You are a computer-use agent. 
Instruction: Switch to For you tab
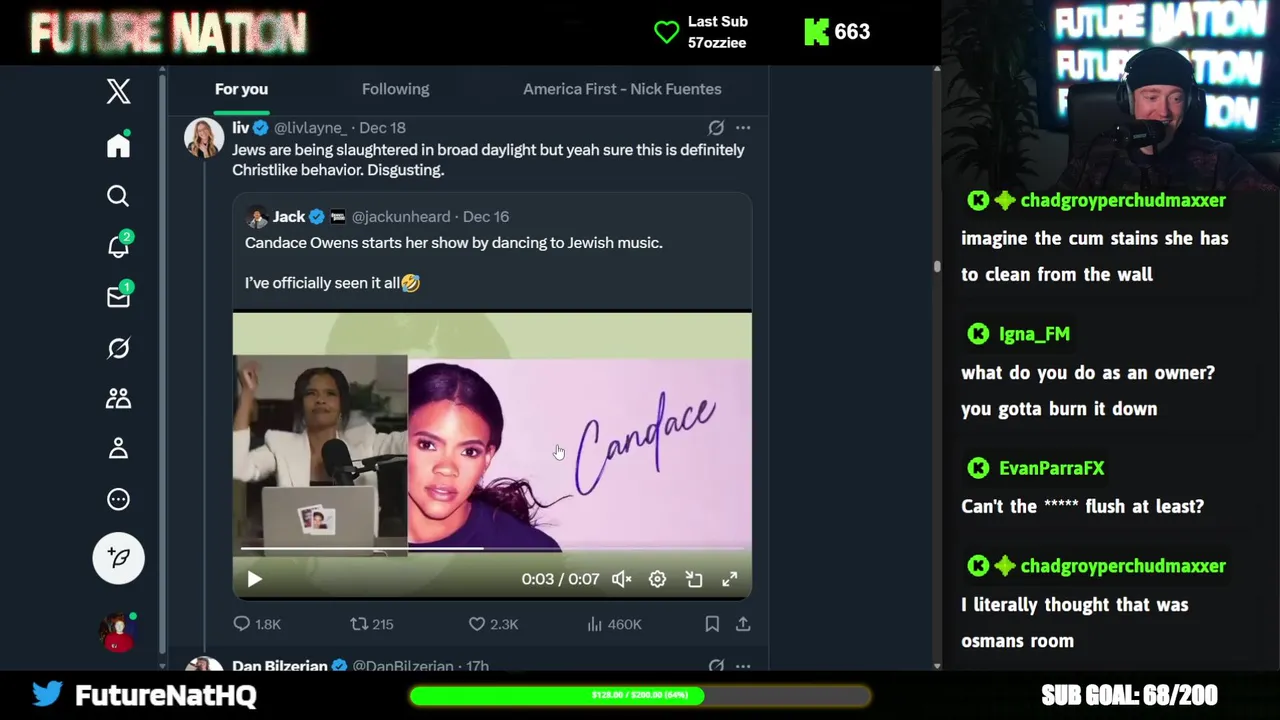tap(241, 89)
